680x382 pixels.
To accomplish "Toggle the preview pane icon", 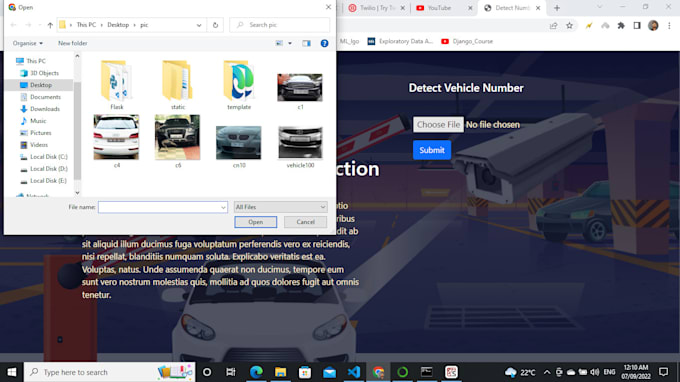I will pos(307,43).
